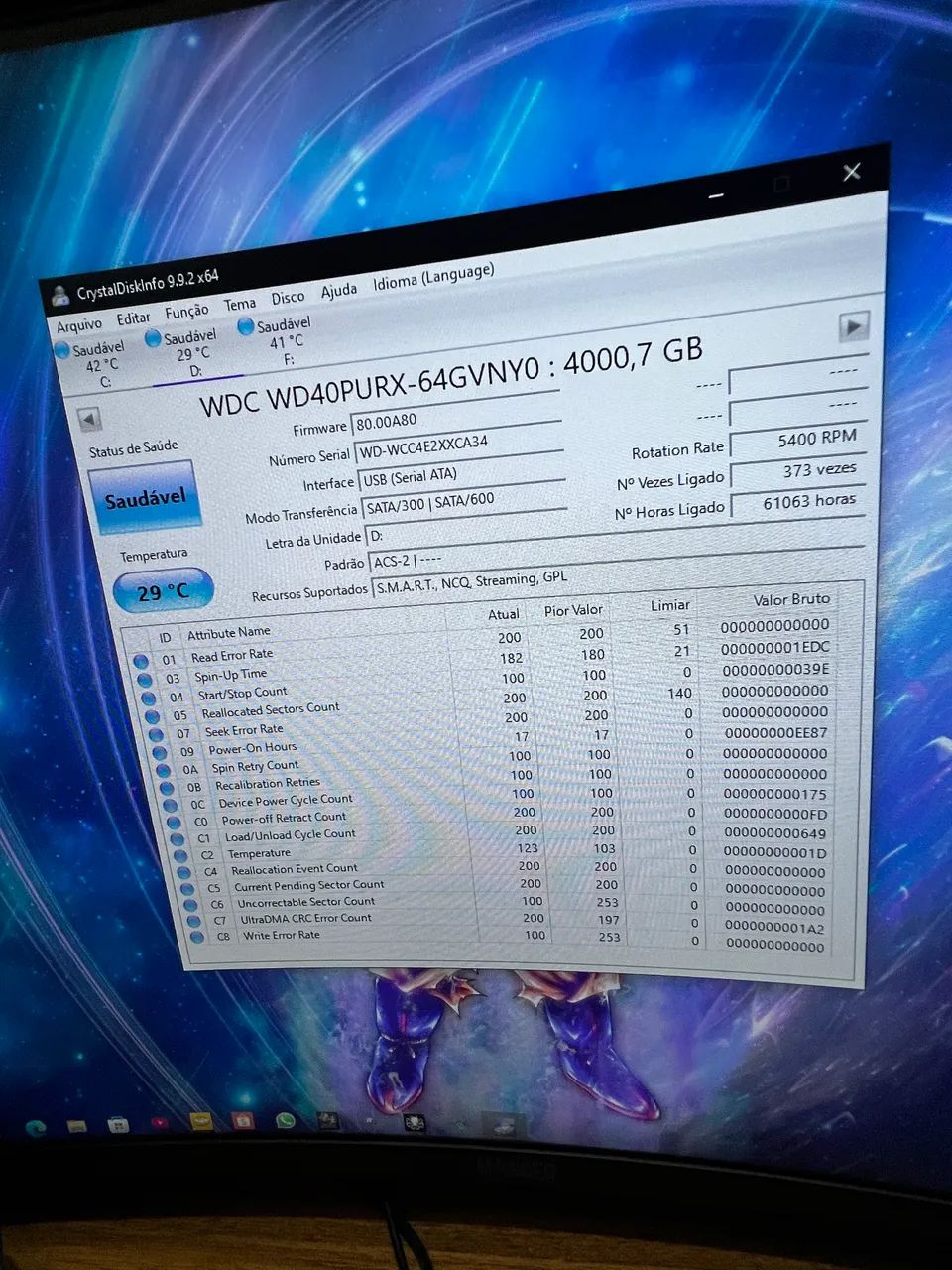Click the CrystalDiskInfo title bar icon

[x=60, y=295]
